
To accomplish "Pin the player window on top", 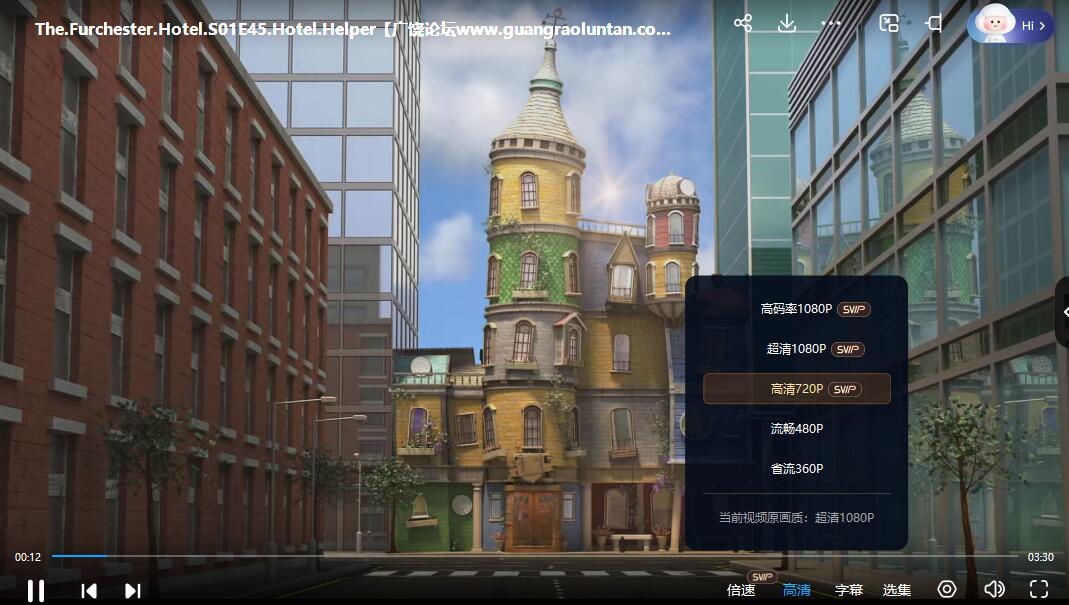I will point(933,23).
